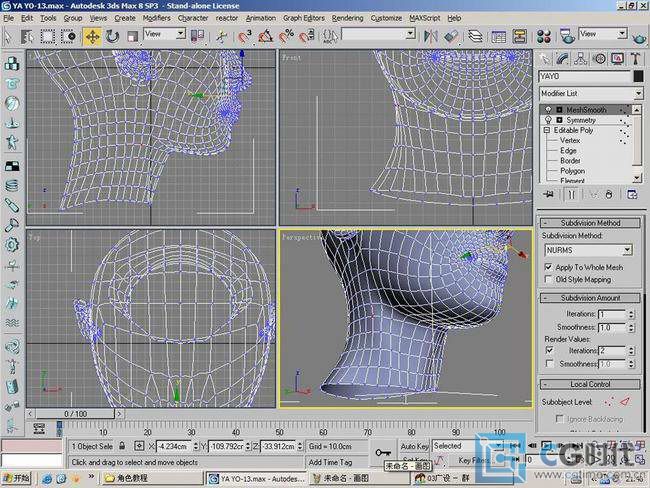Image resolution: width=650 pixels, height=488 pixels.
Task: Open the Graph Editors menu
Action: tap(304, 18)
